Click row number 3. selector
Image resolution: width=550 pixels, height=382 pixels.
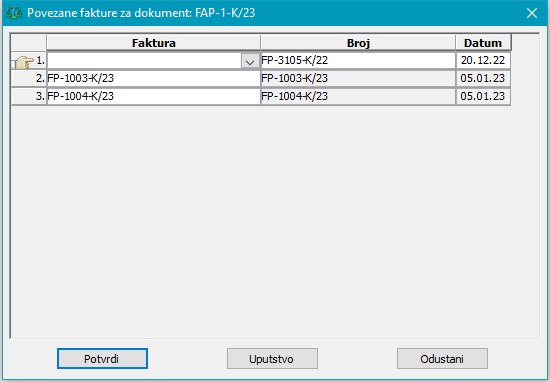tap(29, 96)
